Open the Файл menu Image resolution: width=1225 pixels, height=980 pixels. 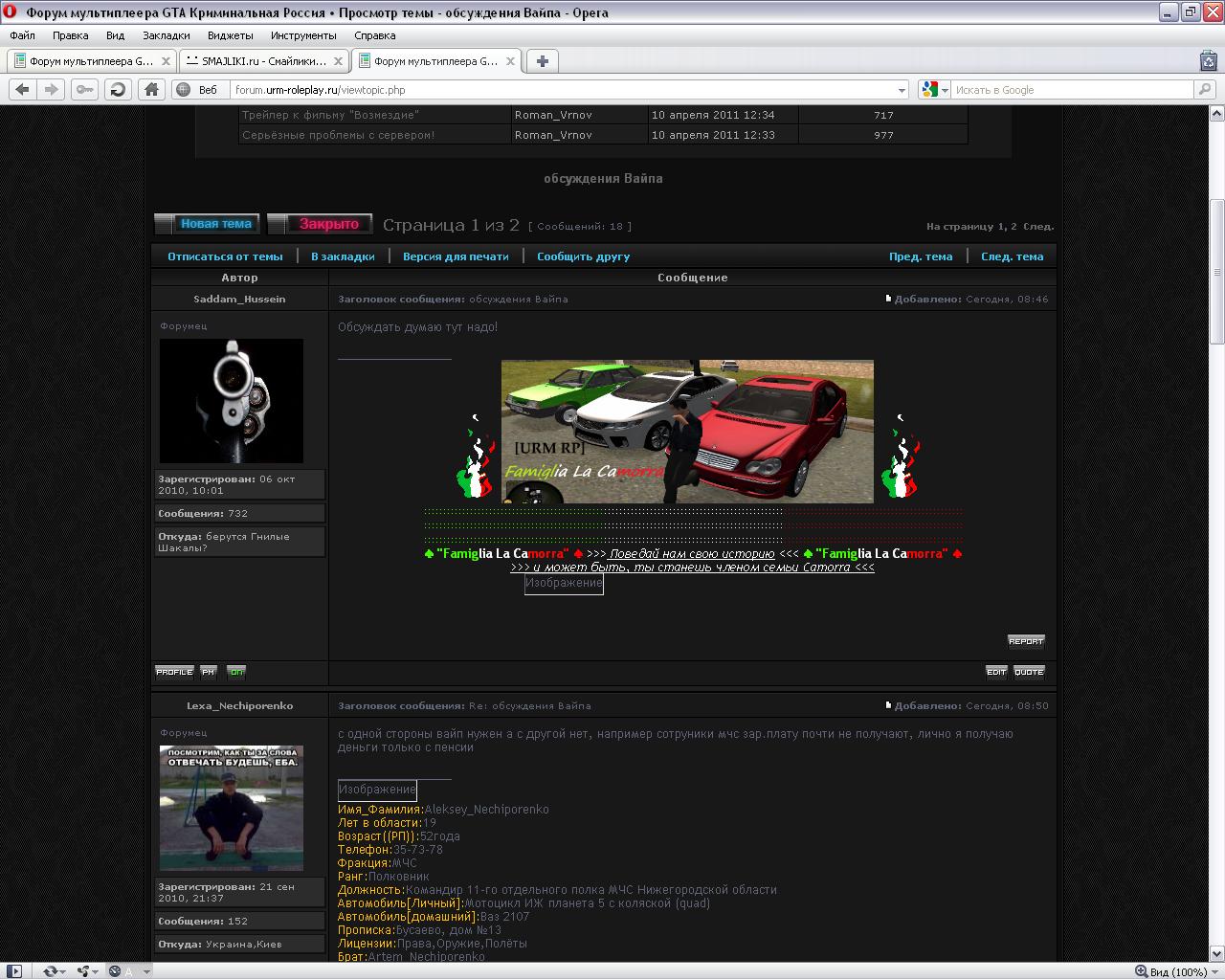coord(22,35)
